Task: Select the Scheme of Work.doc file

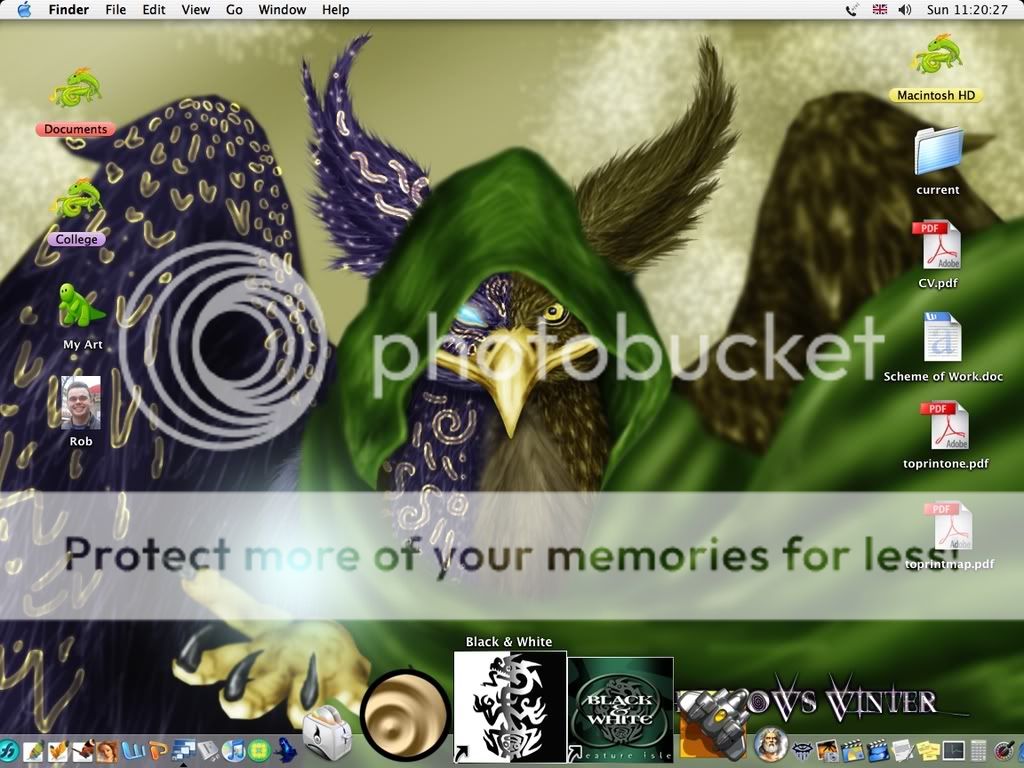Action: pos(942,336)
